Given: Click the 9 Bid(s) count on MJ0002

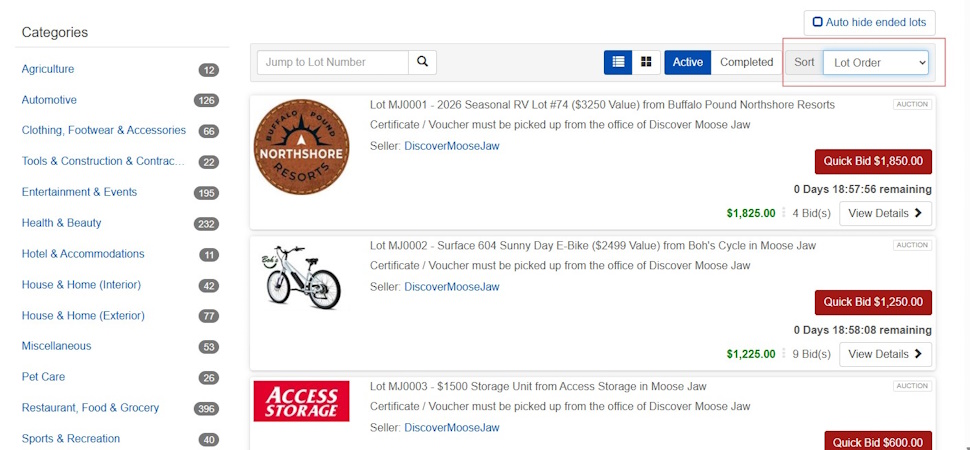Looking at the screenshot, I should pyautogui.click(x=812, y=354).
